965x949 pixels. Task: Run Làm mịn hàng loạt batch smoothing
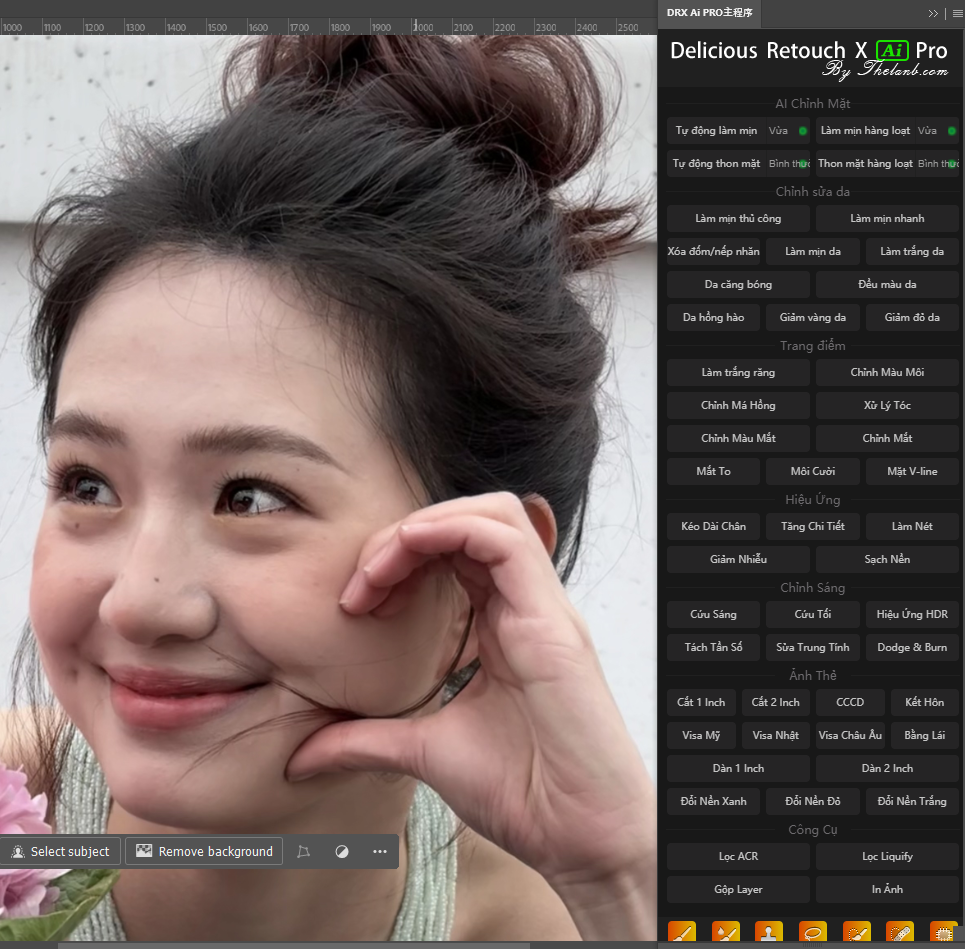pos(865,130)
